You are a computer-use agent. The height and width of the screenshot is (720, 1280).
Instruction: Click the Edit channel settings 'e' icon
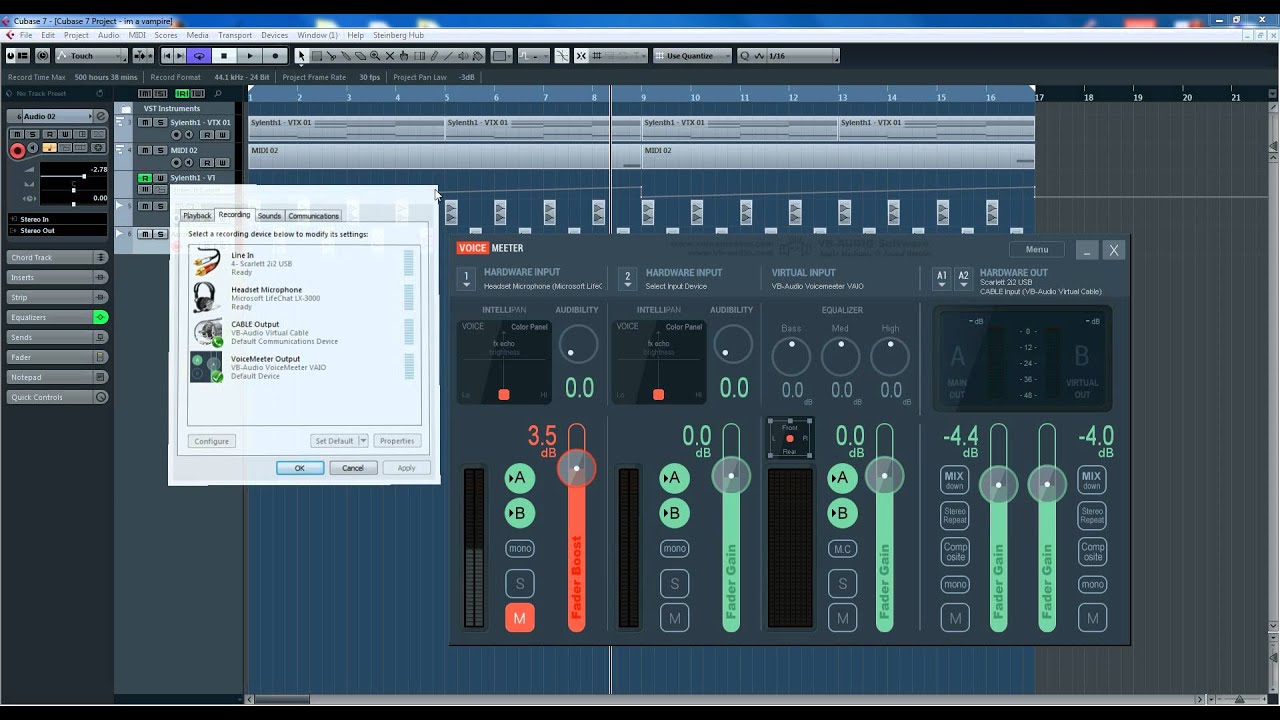[x=101, y=116]
